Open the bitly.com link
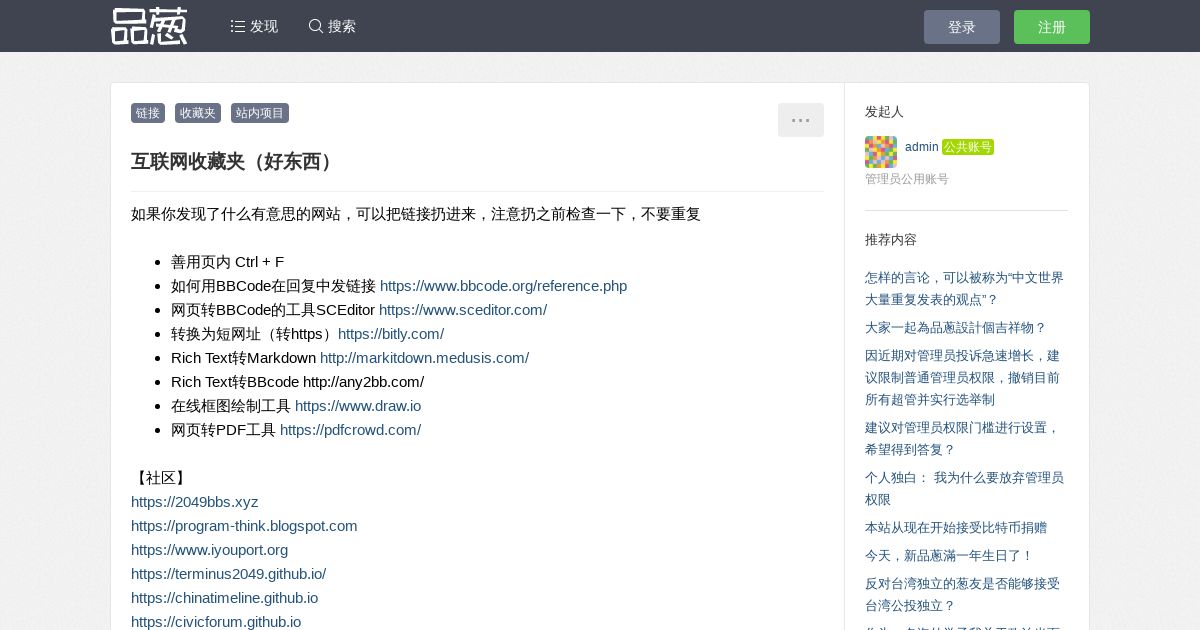Screen dimensions: 1200x630 pos(391,334)
